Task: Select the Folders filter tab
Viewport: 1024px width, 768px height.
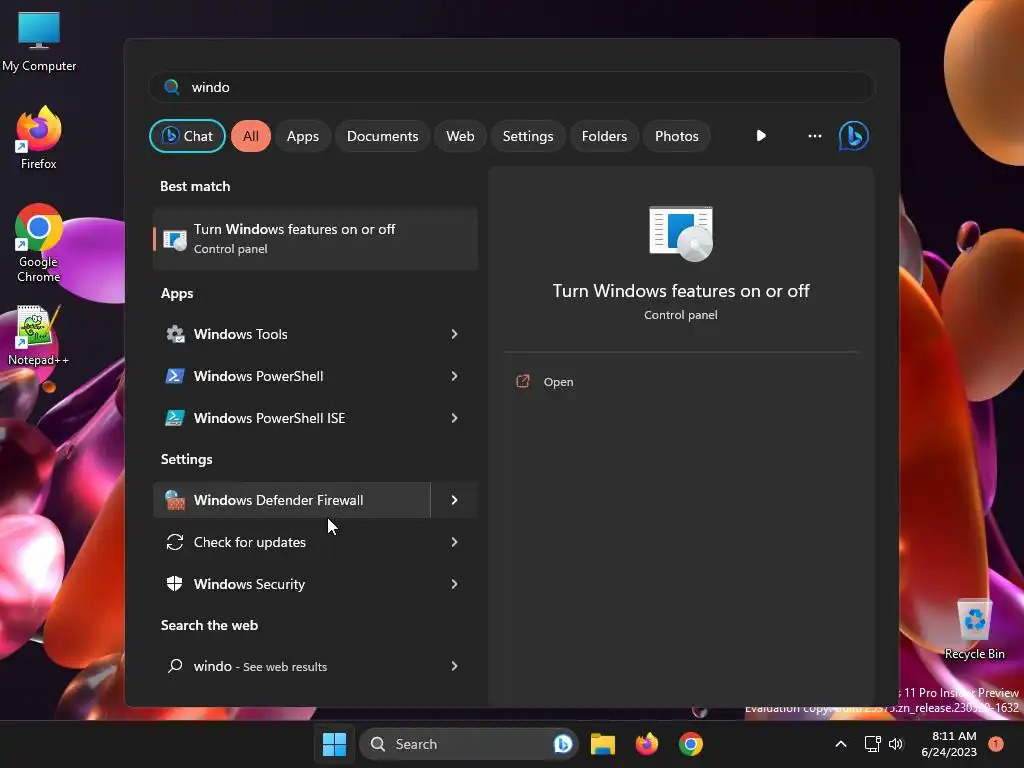Action: point(604,136)
